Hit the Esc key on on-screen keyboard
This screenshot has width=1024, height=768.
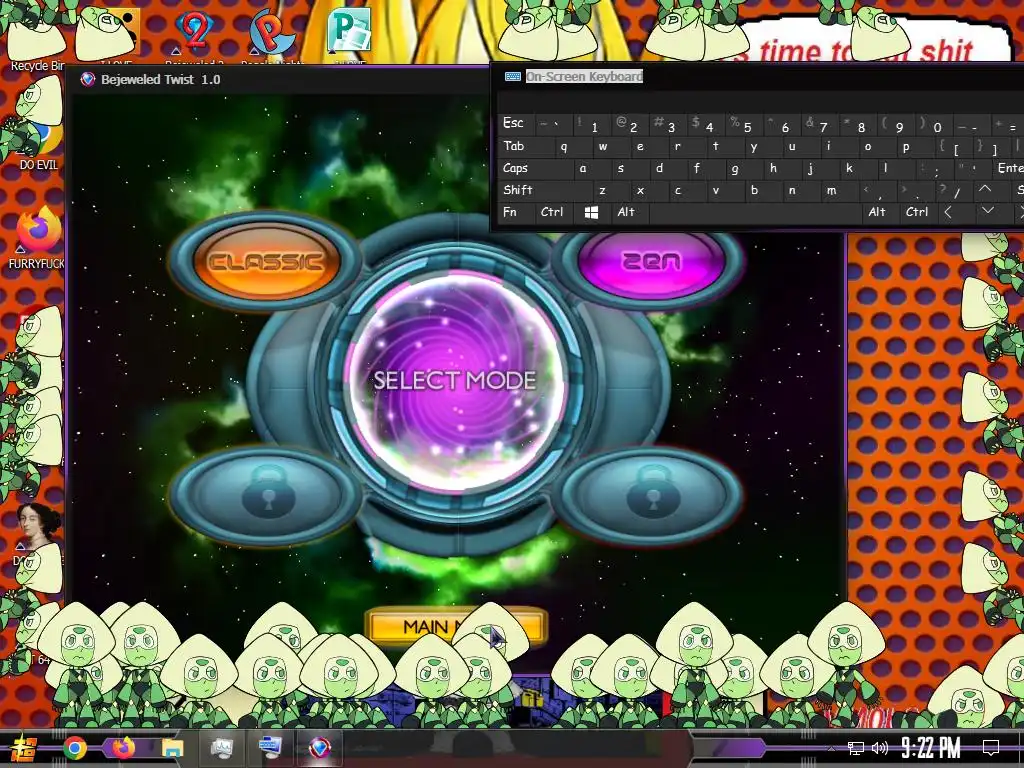[x=513, y=123]
